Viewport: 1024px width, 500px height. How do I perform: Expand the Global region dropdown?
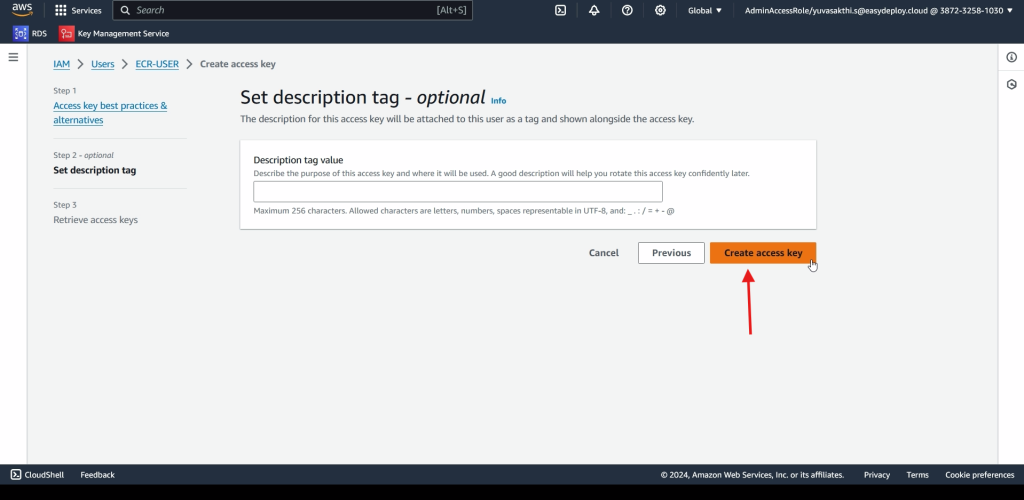point(705,10)
